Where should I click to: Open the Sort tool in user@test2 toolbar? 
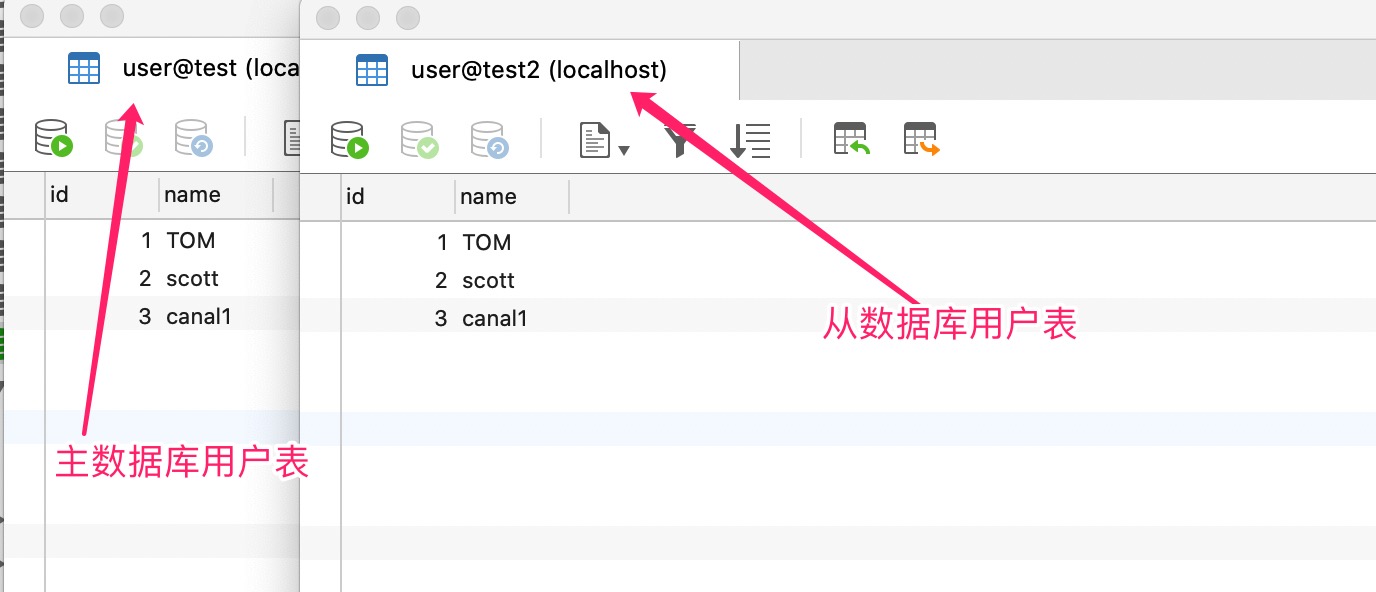coord(750,140)
